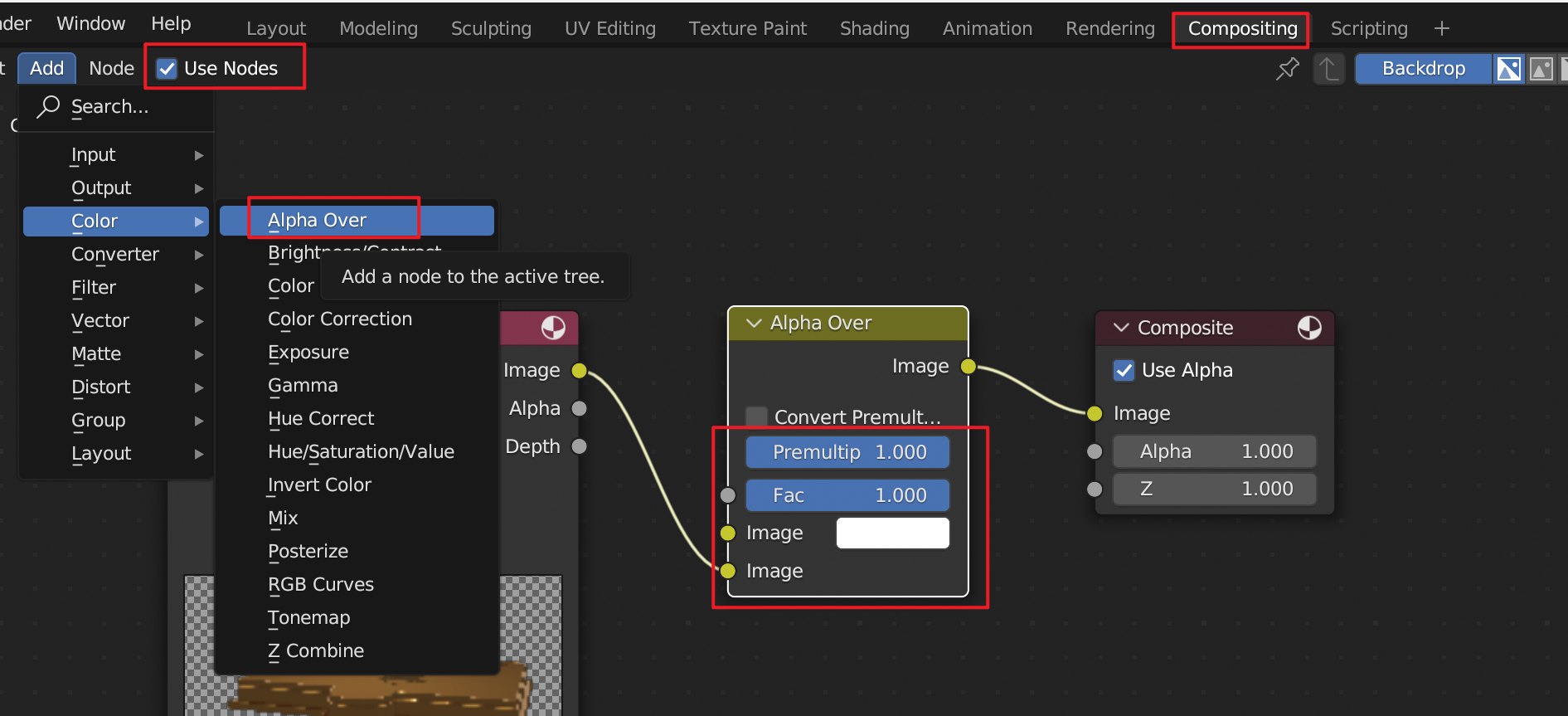Expand the Group submenu
Viewport: 1568px width, 716px height.
[116, 421]
